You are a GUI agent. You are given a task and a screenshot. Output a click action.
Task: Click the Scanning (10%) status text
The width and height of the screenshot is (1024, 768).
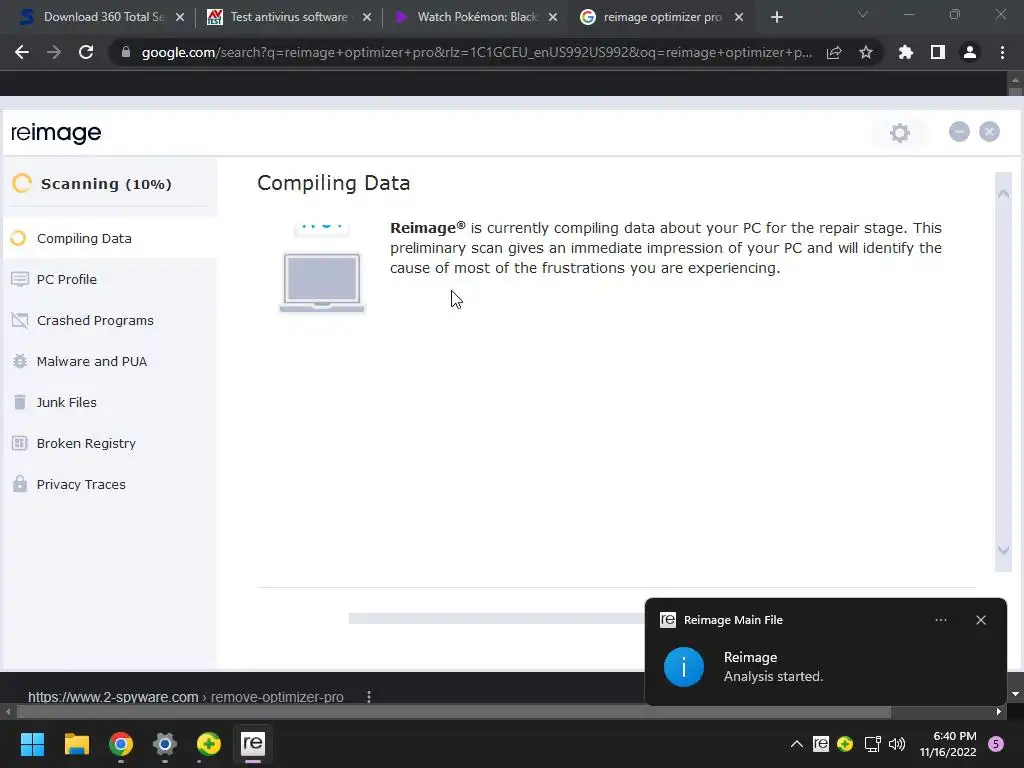click(106, 184)
